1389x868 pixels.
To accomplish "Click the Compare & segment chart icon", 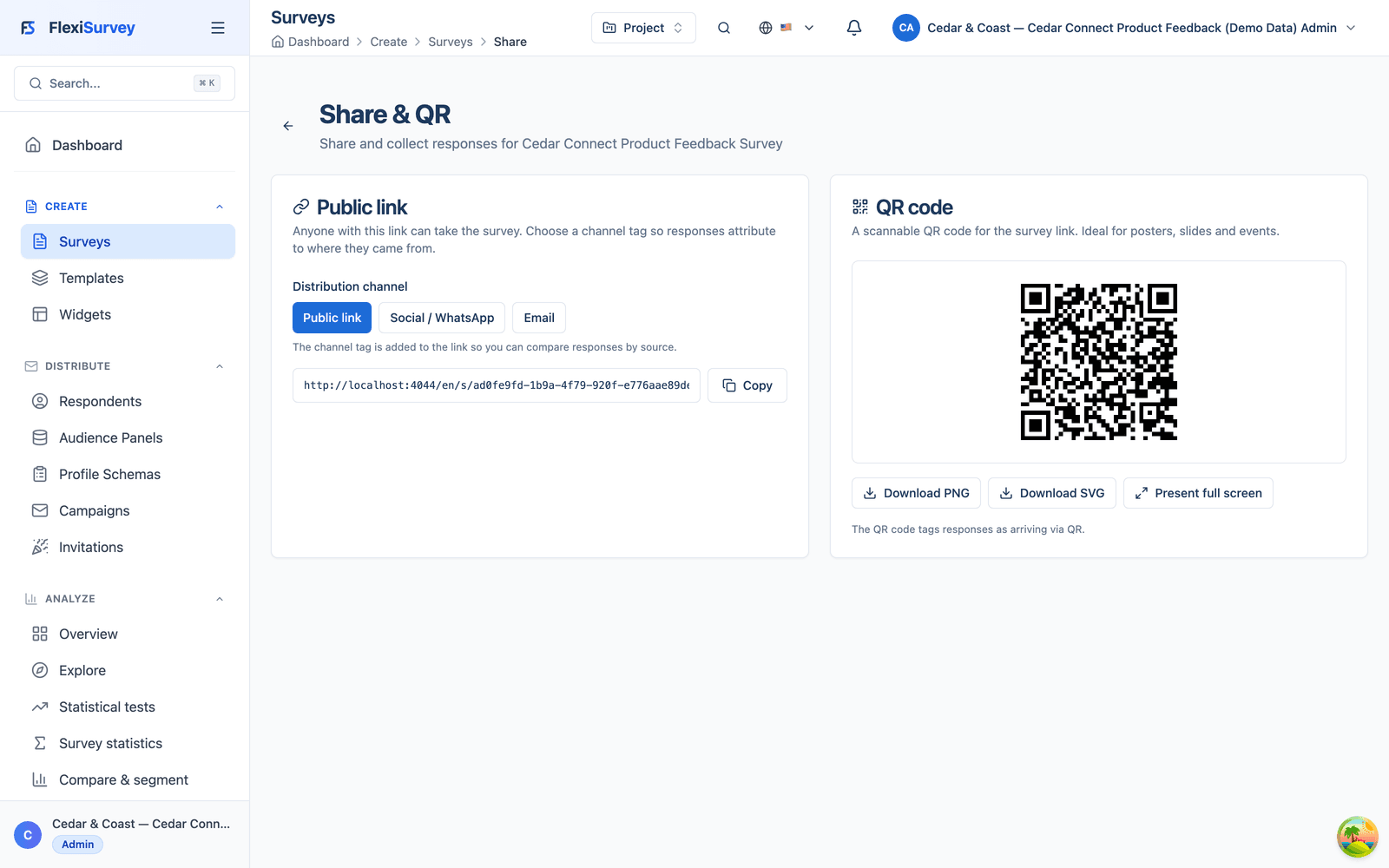I will coord(40,779).
